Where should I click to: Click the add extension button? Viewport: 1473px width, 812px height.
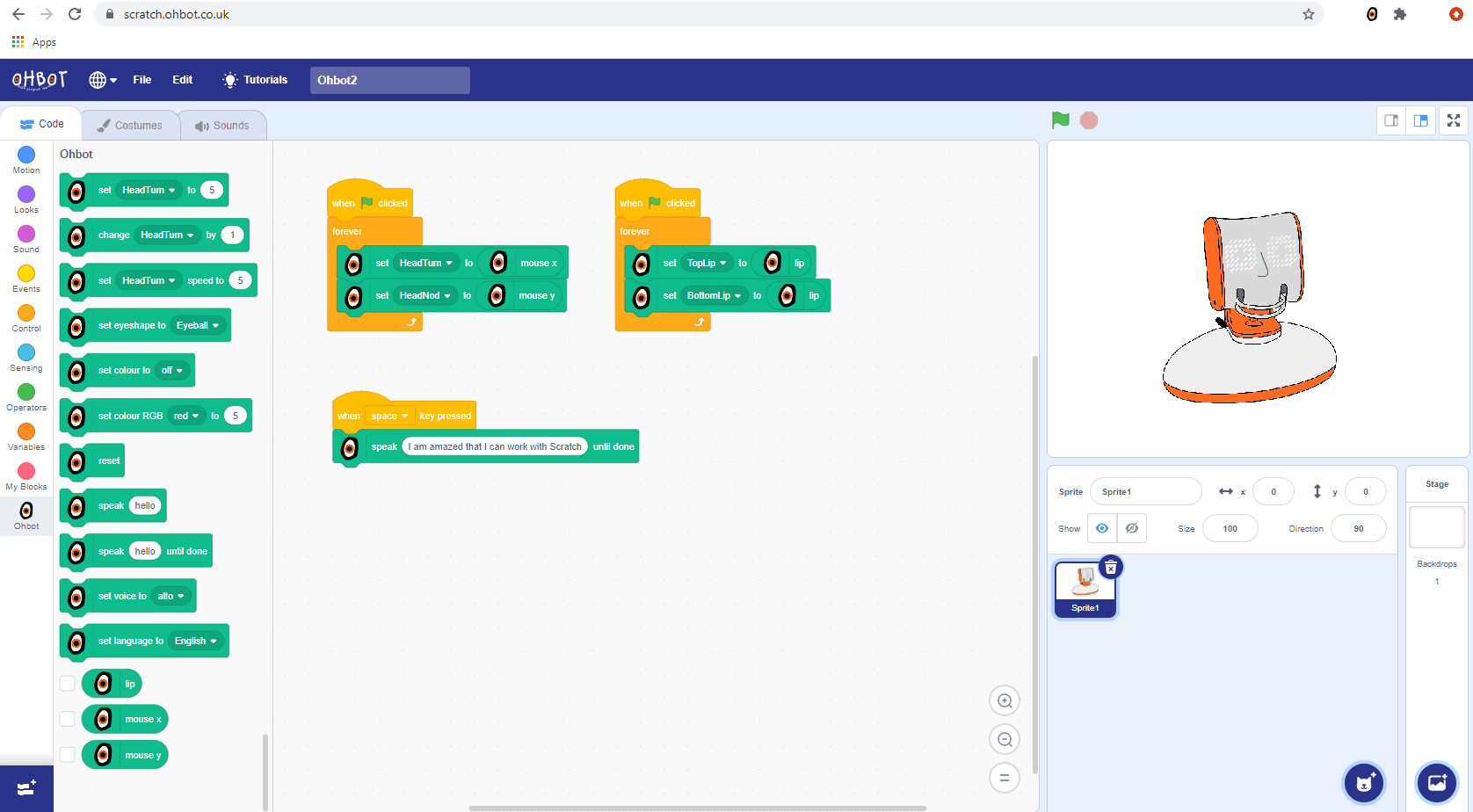26,788
